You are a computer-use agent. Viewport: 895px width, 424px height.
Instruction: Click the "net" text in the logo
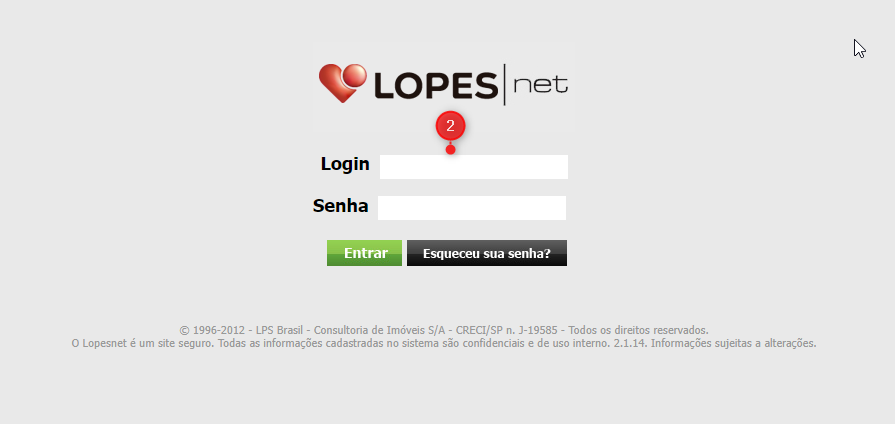541,85
